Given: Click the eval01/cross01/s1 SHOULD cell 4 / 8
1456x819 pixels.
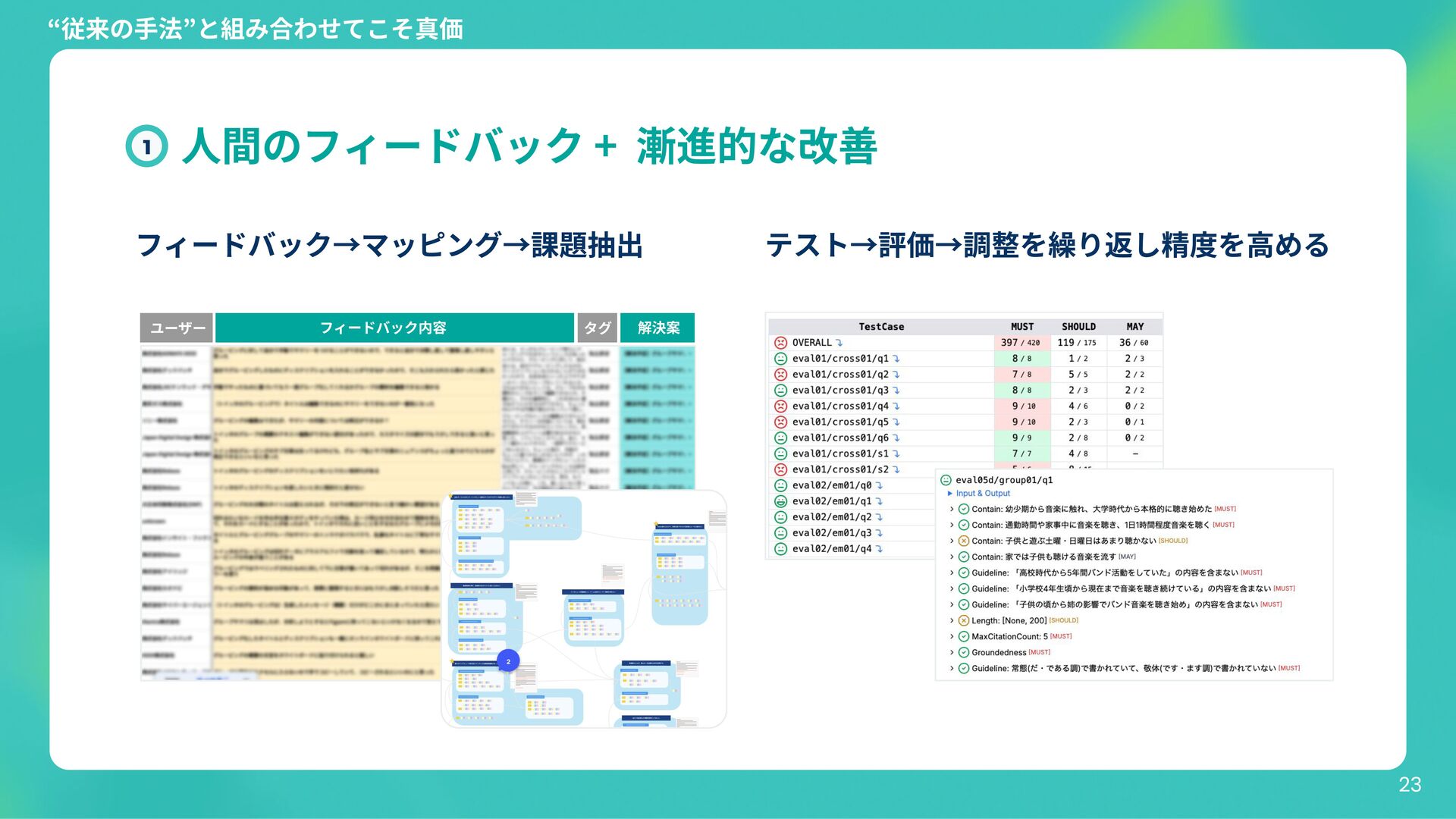Looking at the screenshot, I should point(1078,453).
